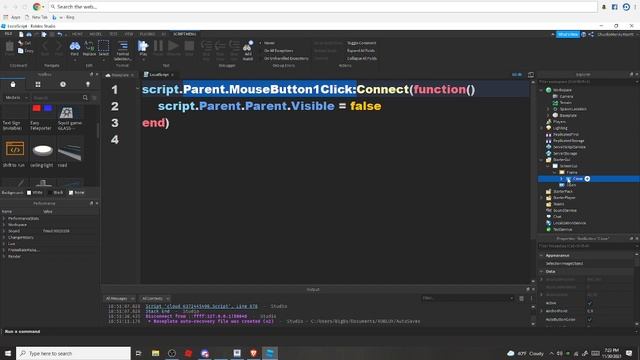The width and height of the screenshot is (640, 360).
Task: Open the All Contexts dropdown in Output
Action: click(x=155, y=298)
